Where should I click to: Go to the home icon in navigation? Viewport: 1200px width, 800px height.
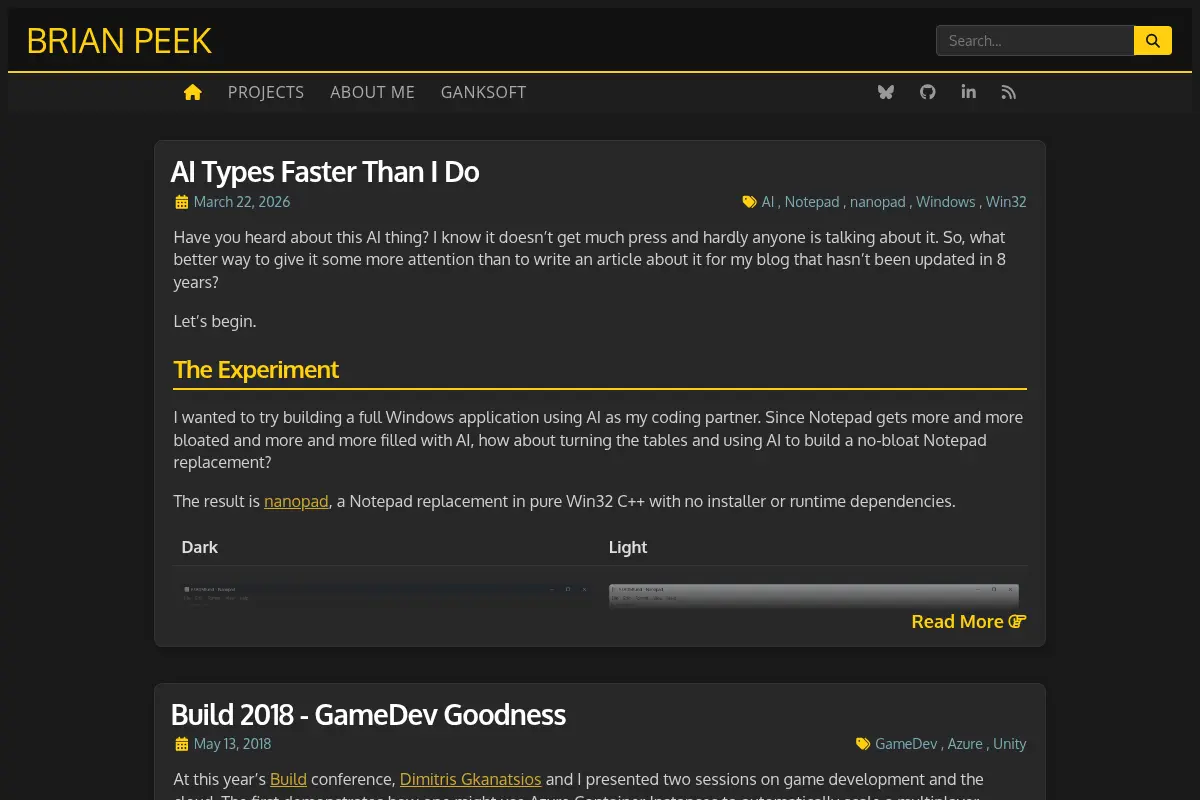193,92
